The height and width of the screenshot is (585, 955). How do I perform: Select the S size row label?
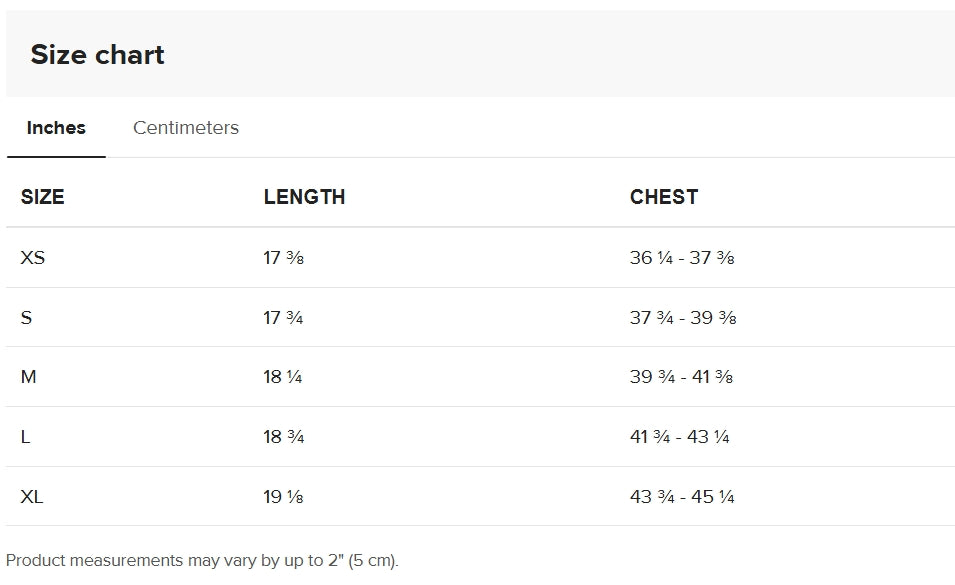coord(26,318)
